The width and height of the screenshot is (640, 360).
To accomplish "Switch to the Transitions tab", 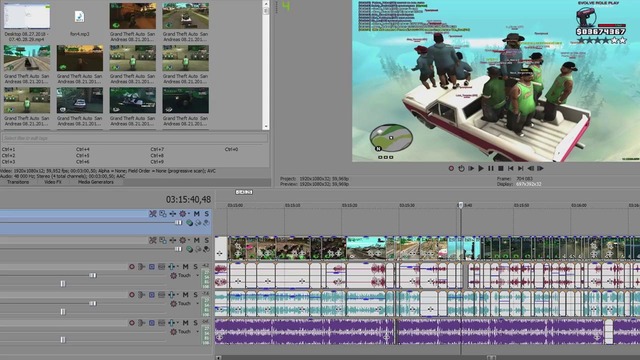I will [18, 182].
